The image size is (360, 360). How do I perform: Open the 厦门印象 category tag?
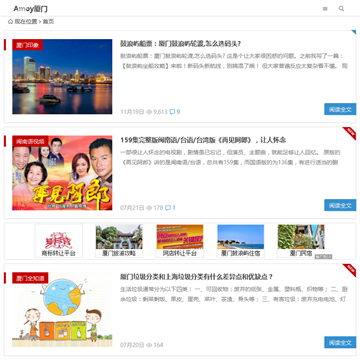point(27,45)
